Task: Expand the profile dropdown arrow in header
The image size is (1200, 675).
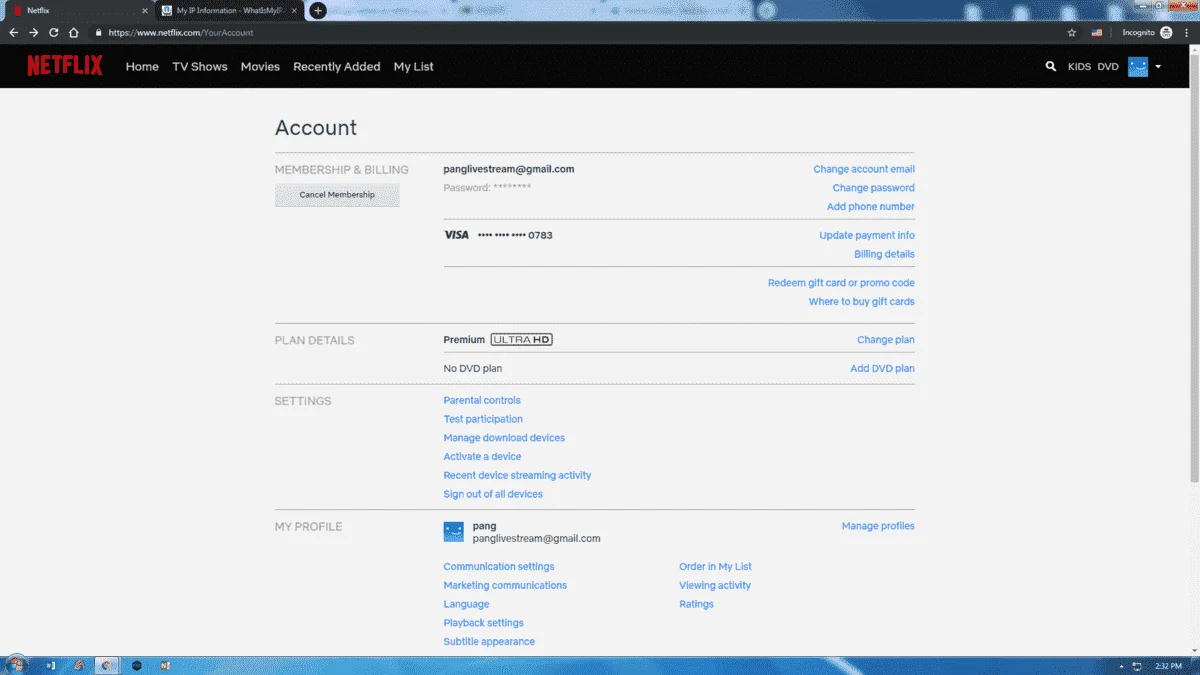Action: pyautogui.click(x=1158, y=67)
